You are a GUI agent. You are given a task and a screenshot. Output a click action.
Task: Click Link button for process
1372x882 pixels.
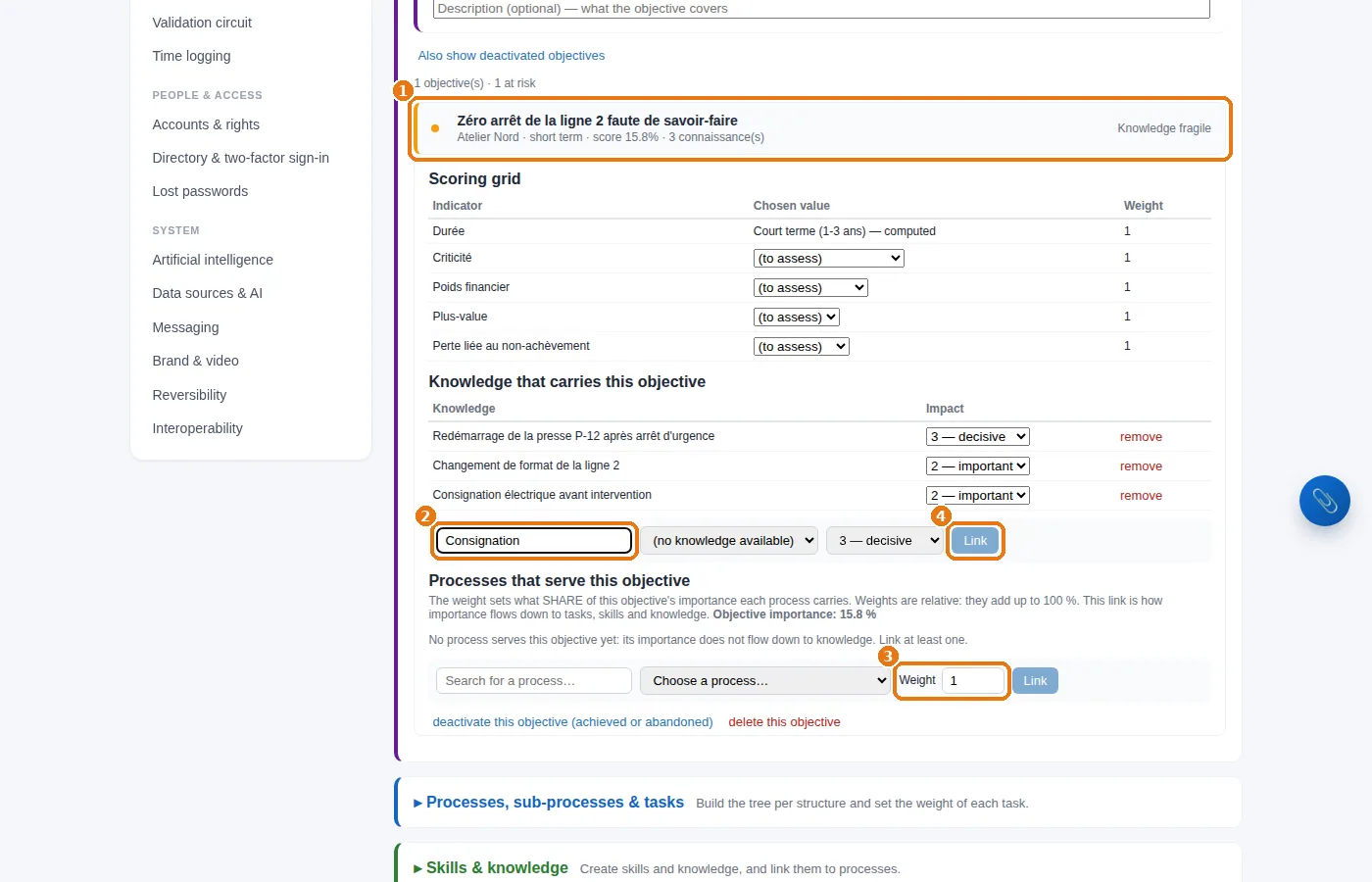point(1035,681)
